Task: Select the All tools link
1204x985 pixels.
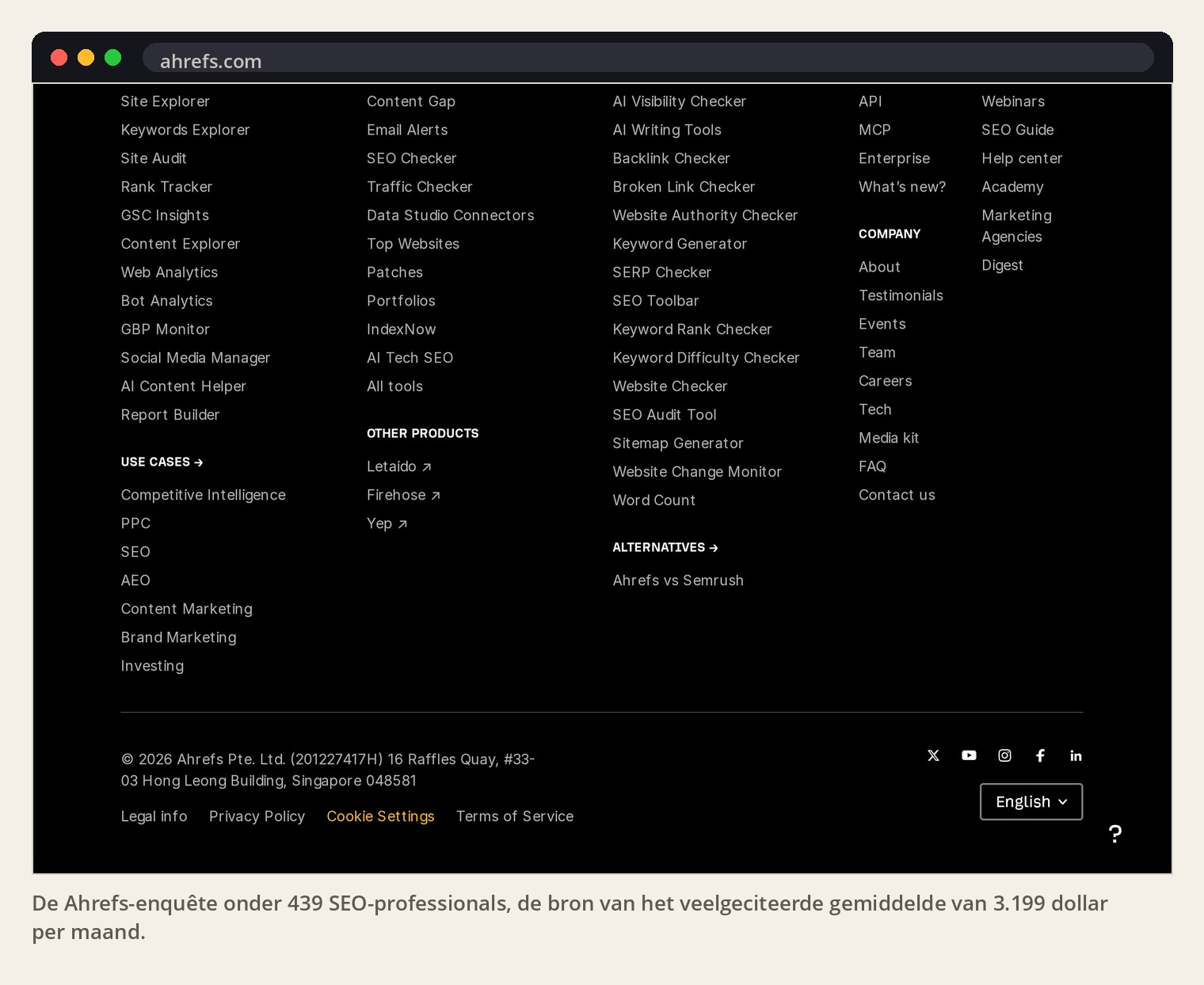Action: tap(395, 386)
